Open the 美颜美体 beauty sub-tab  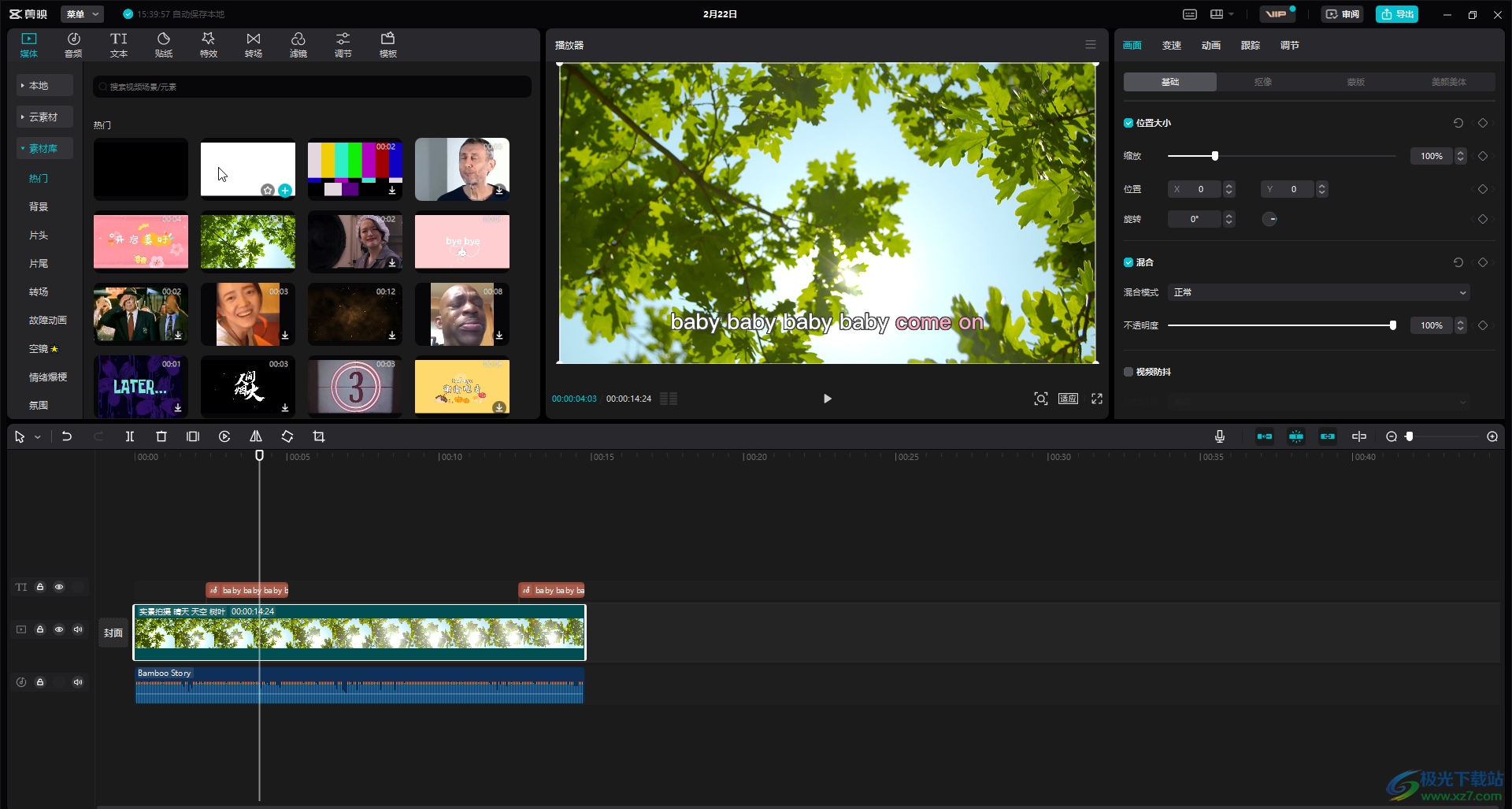point(1449,82)
